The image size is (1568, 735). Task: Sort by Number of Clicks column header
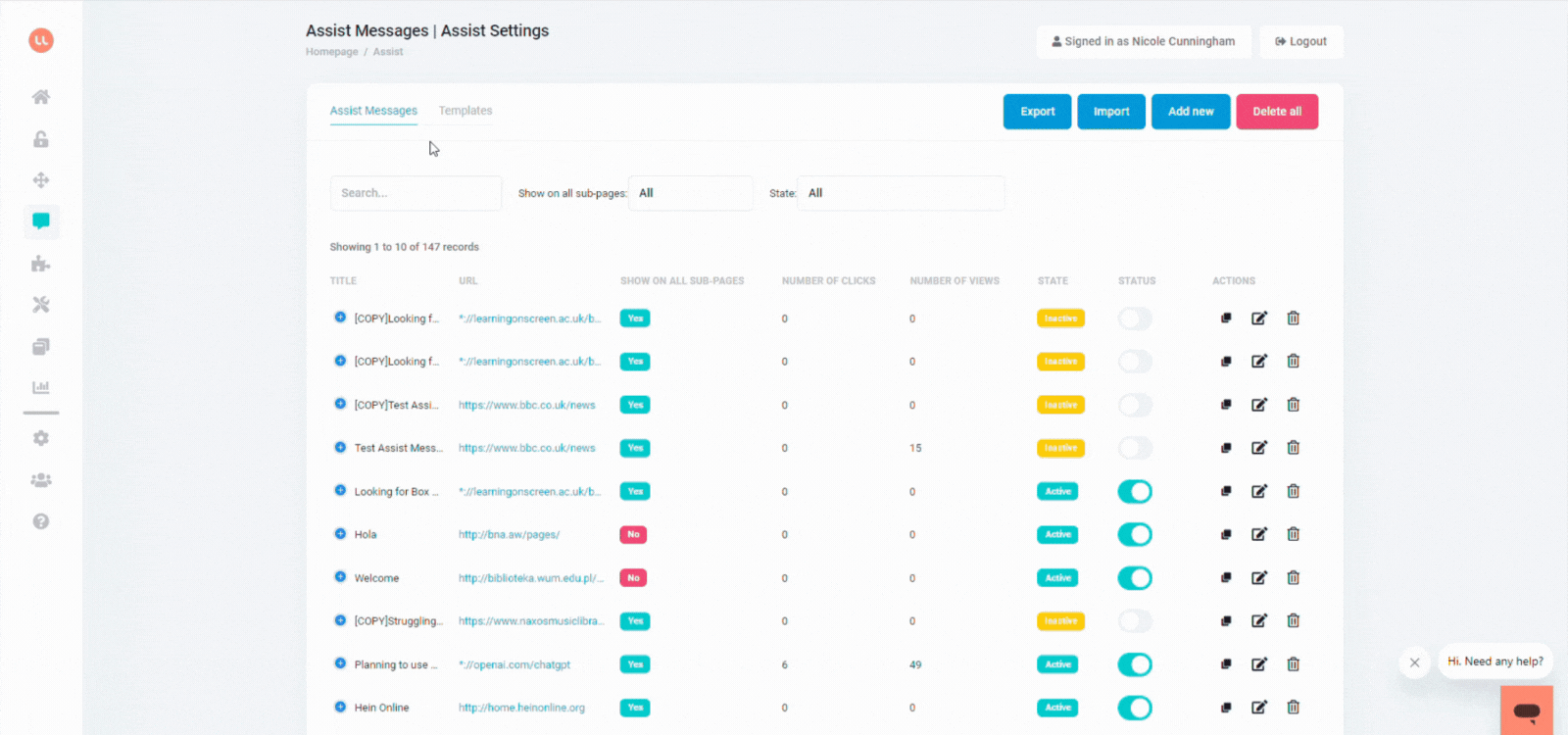pyautogui.click(x=829, y=281)
